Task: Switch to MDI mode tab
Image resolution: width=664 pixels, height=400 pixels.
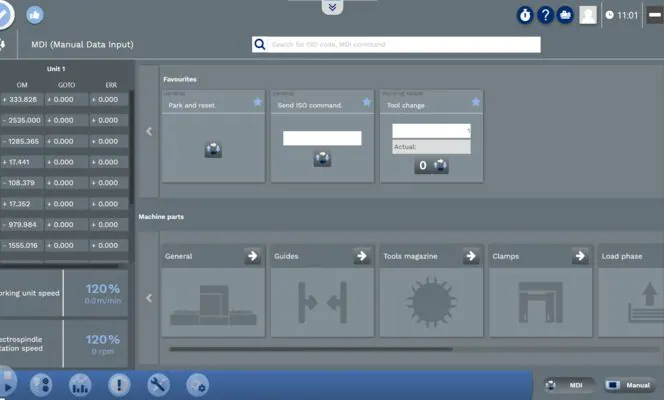Action: pyautogui.click(x=569, y=385)
